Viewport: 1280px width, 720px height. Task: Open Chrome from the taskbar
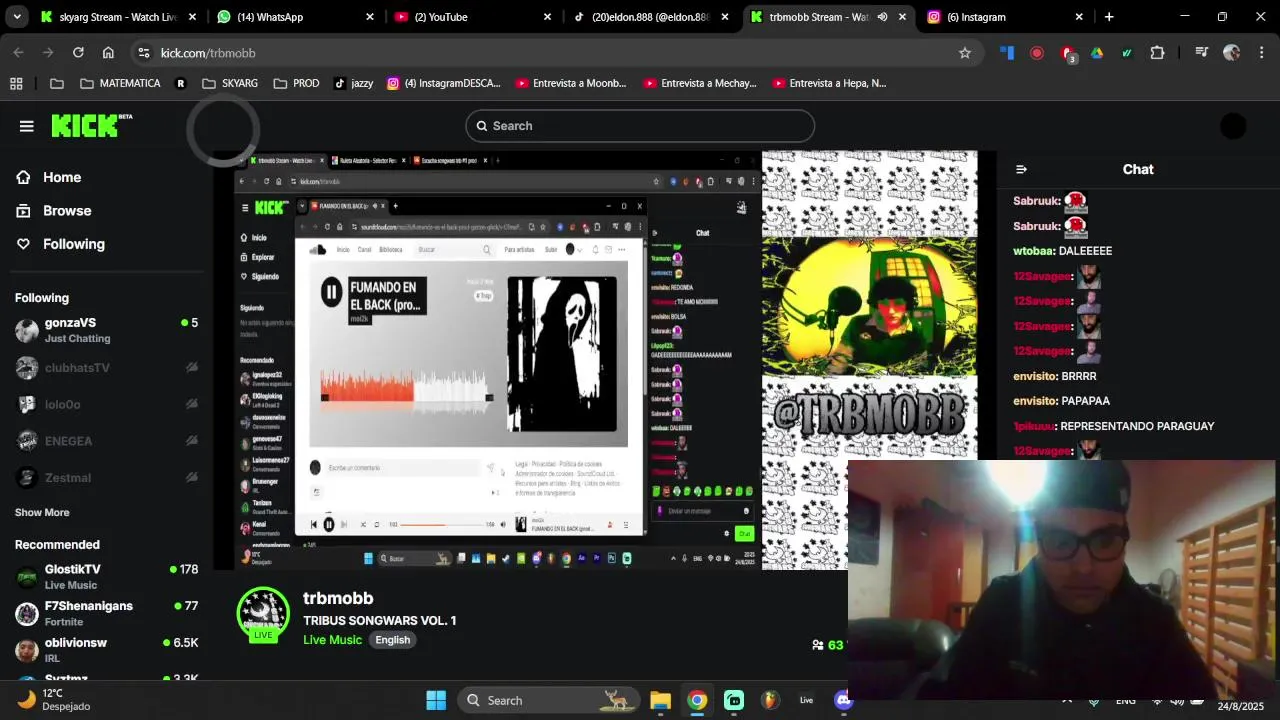[697, 700]
